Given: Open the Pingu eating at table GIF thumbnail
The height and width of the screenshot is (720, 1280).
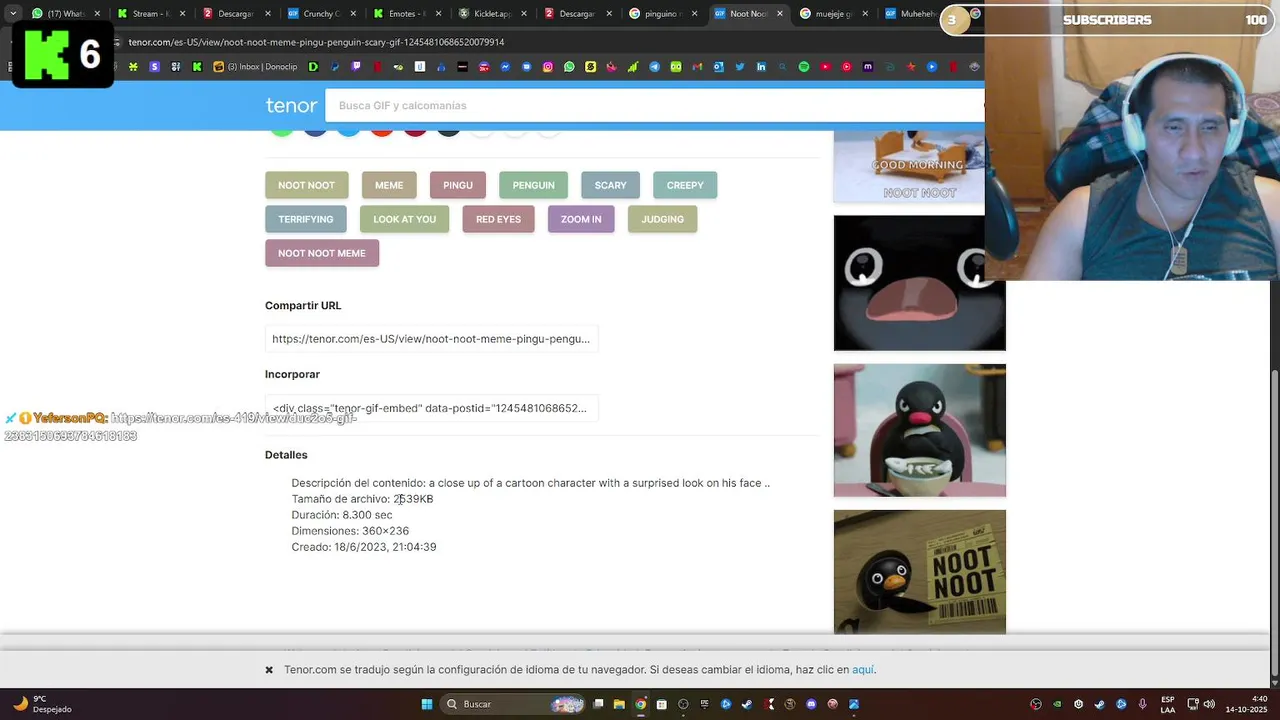Looking at the screenshot, I should [919, 430].
